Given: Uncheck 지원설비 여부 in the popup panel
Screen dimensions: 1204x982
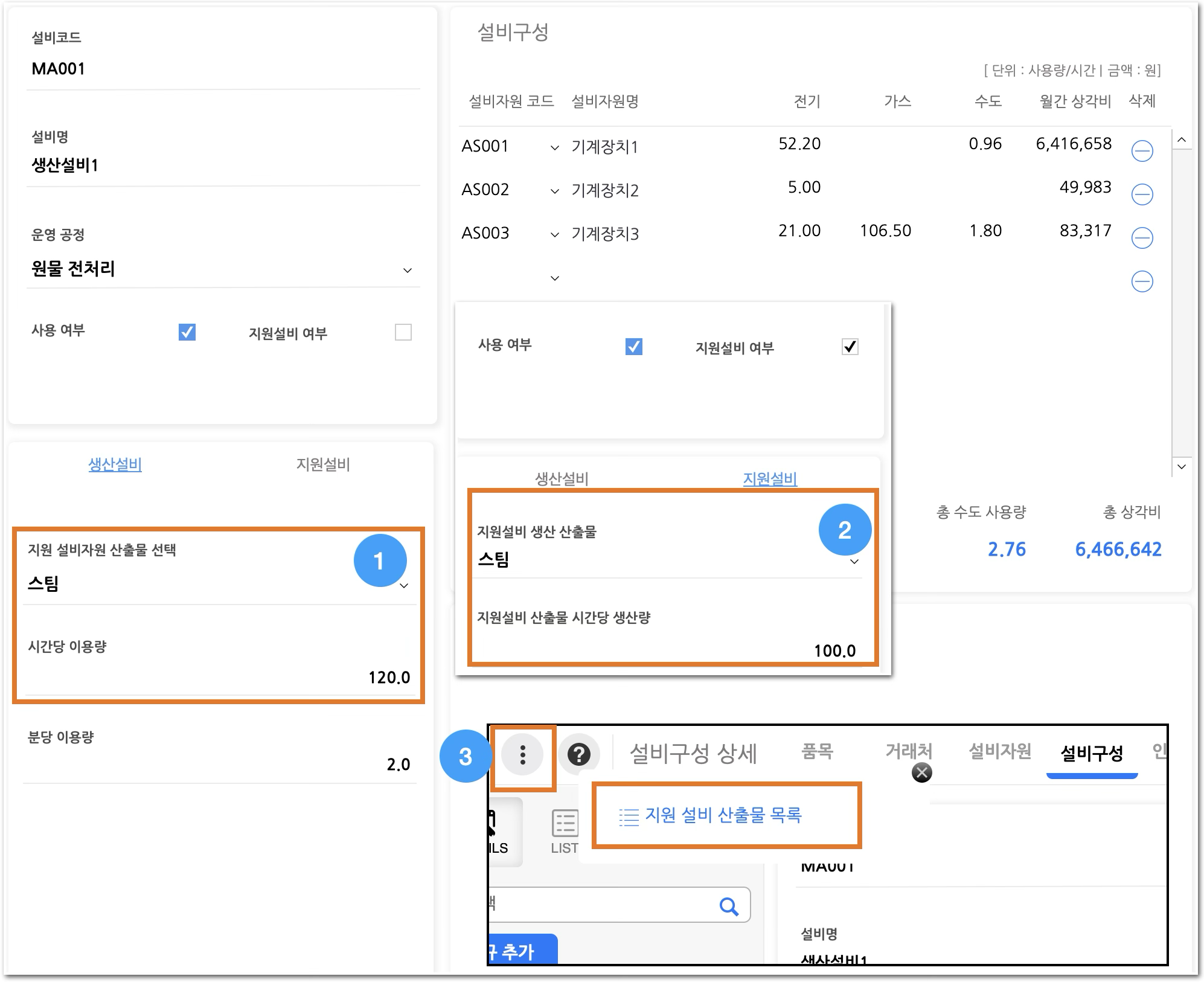Looking at the screenshot, I should 850,347.
